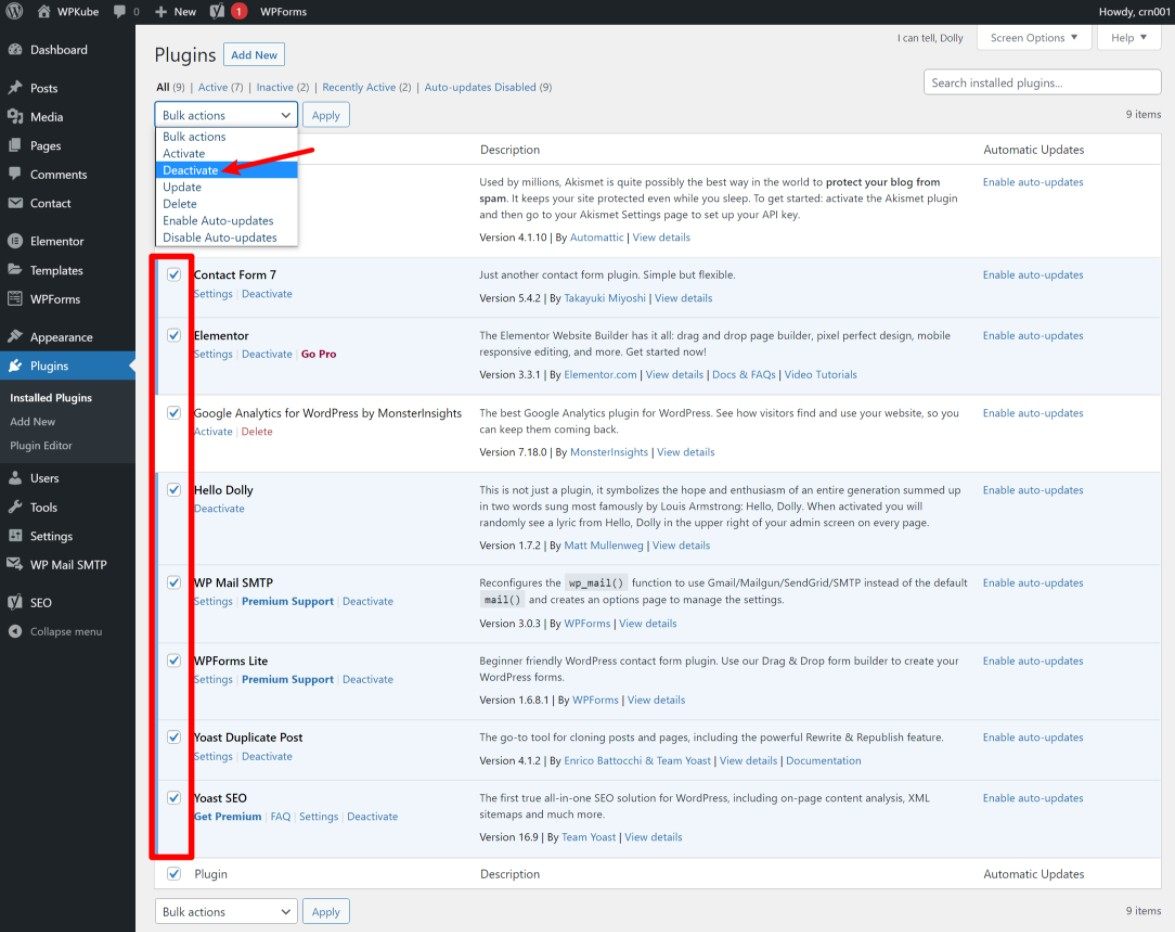
Task: Expand the Help panel
Action: [x=1129, y=37]
